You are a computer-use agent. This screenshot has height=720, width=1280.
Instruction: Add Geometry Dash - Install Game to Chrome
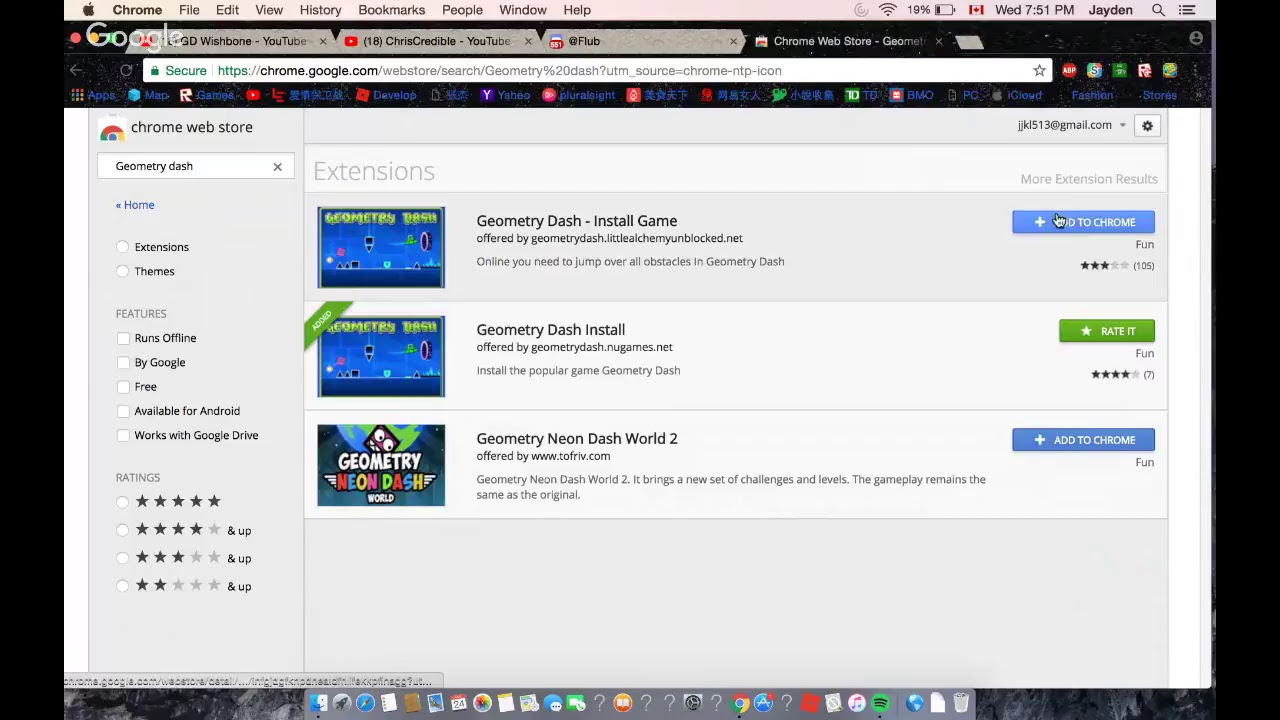1083,222
